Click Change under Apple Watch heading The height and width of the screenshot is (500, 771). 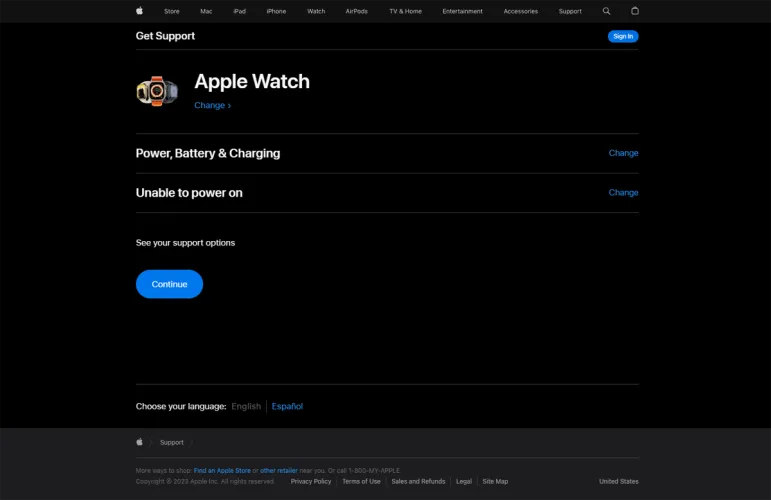(212, 105)
